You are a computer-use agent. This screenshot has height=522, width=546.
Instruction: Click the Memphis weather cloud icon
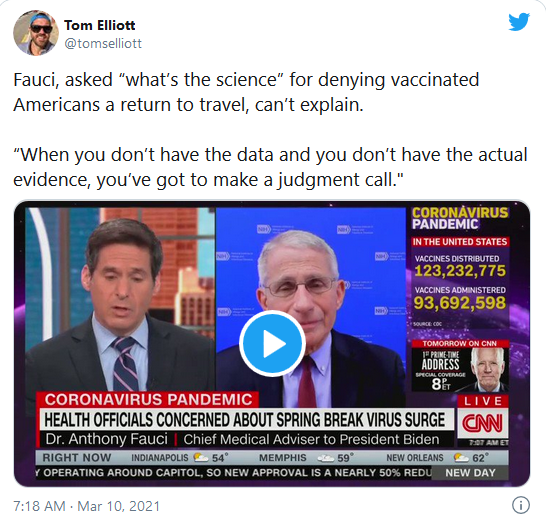(x=326, y=458)
